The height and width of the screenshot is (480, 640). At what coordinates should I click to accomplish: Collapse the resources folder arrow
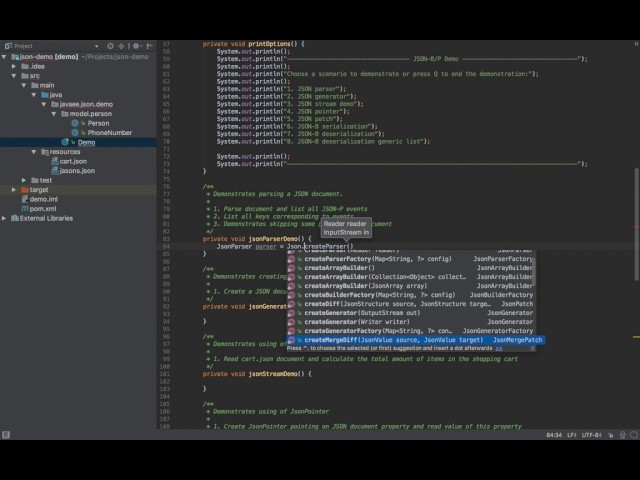34,152
